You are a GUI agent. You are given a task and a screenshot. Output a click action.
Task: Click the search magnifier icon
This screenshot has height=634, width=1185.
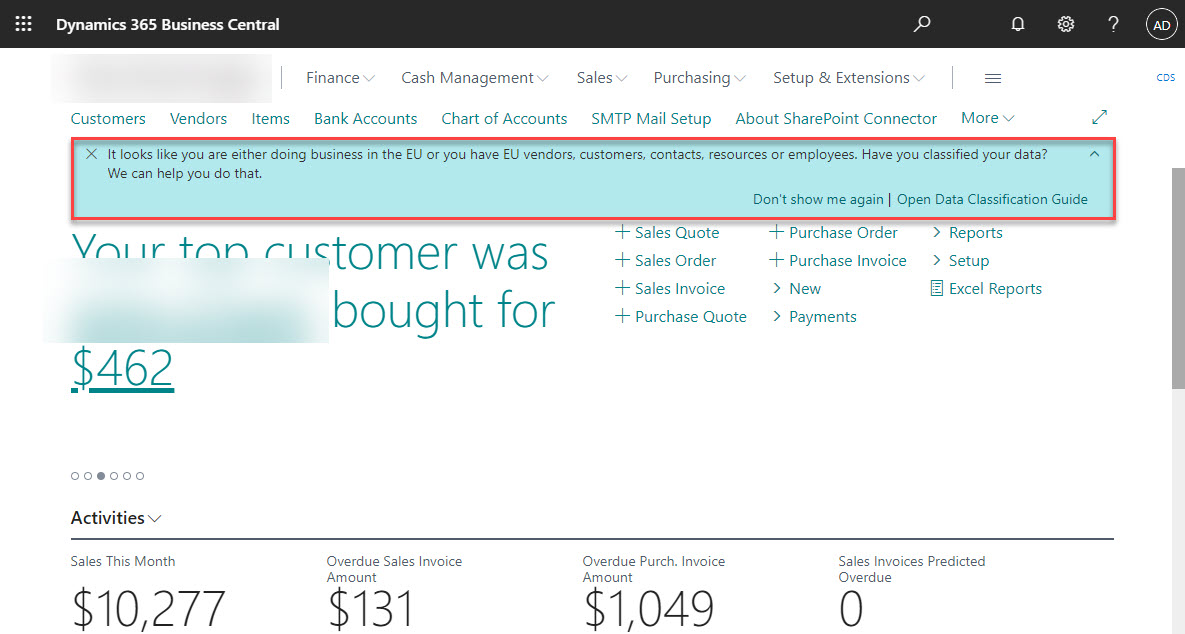point(921,23)
